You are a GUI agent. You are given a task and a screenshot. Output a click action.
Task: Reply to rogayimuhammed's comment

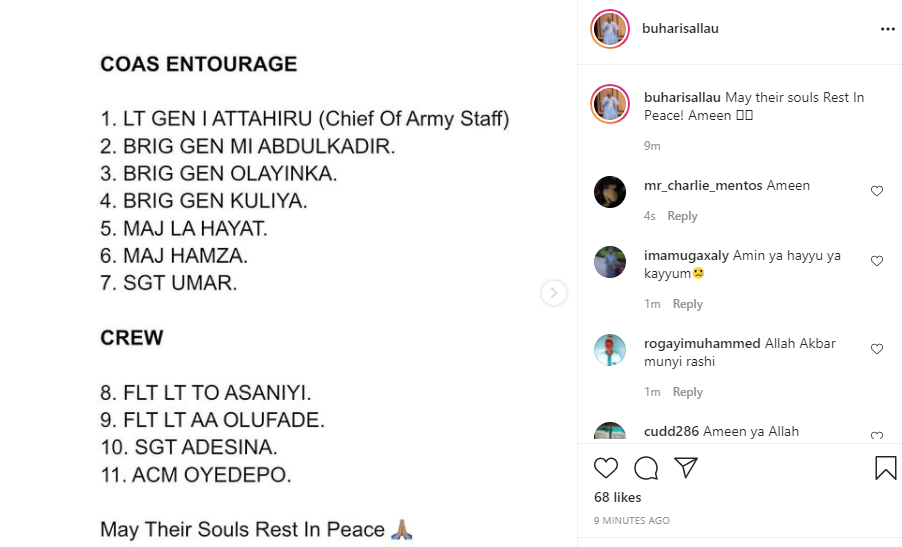coord(687,392)
